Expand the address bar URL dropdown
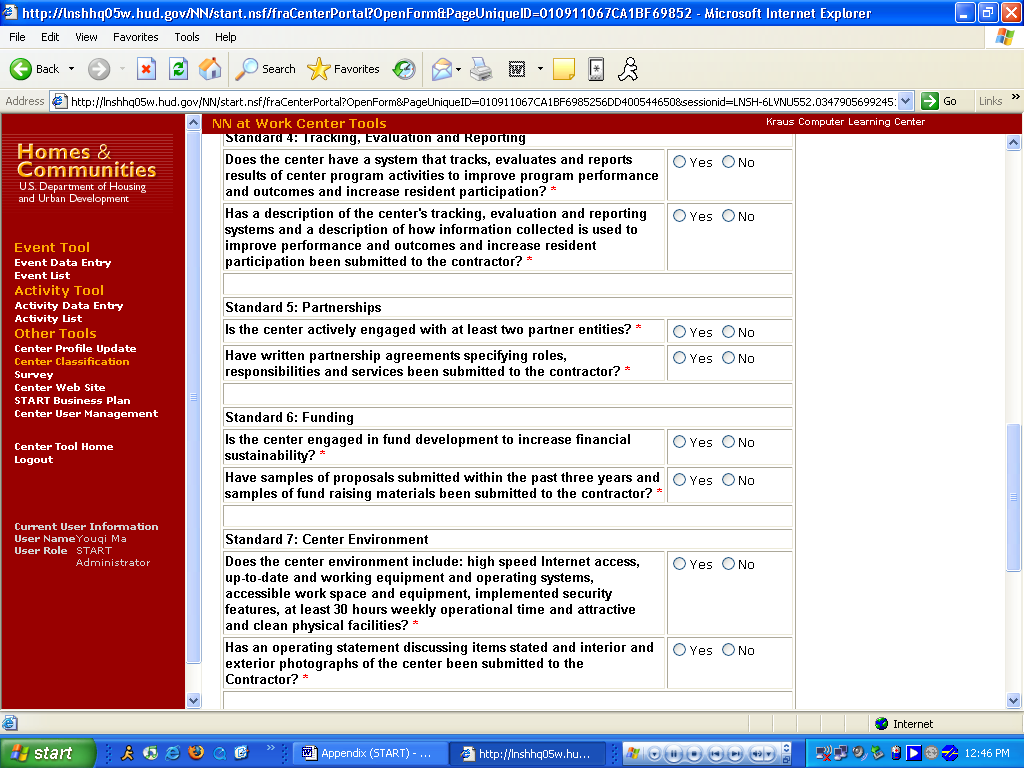The height and width of the screenshot is (768, 1024). [905, 101]
